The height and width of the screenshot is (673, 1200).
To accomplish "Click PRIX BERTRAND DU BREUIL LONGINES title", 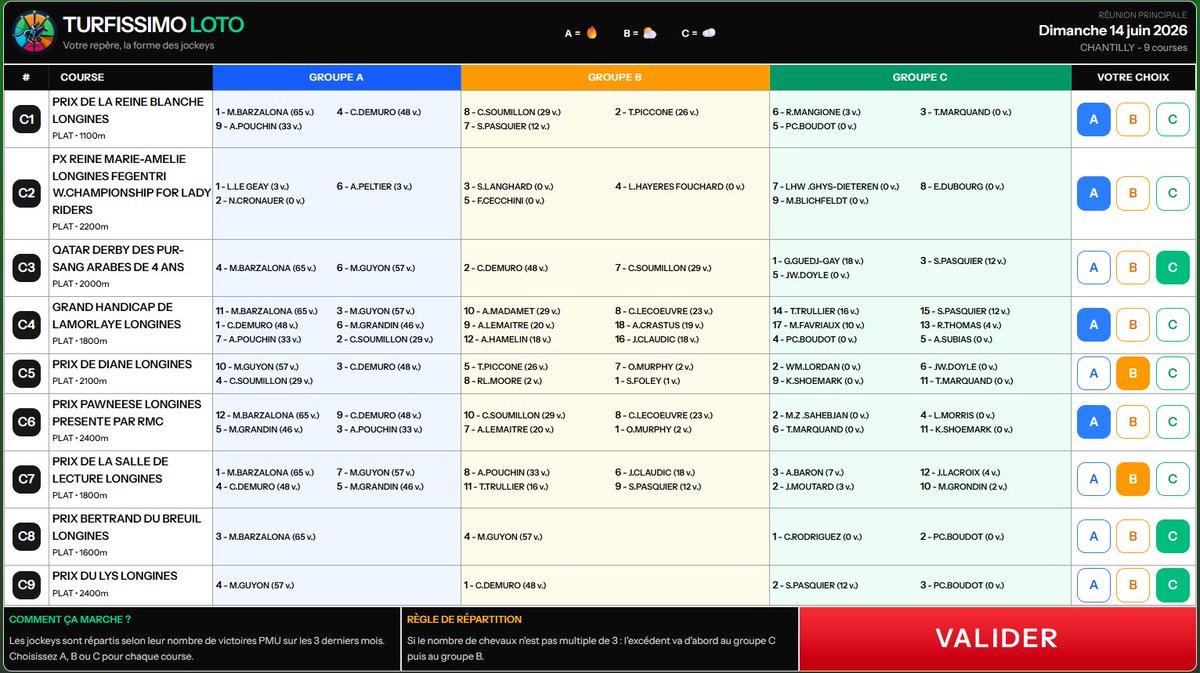I will point(127,527).
